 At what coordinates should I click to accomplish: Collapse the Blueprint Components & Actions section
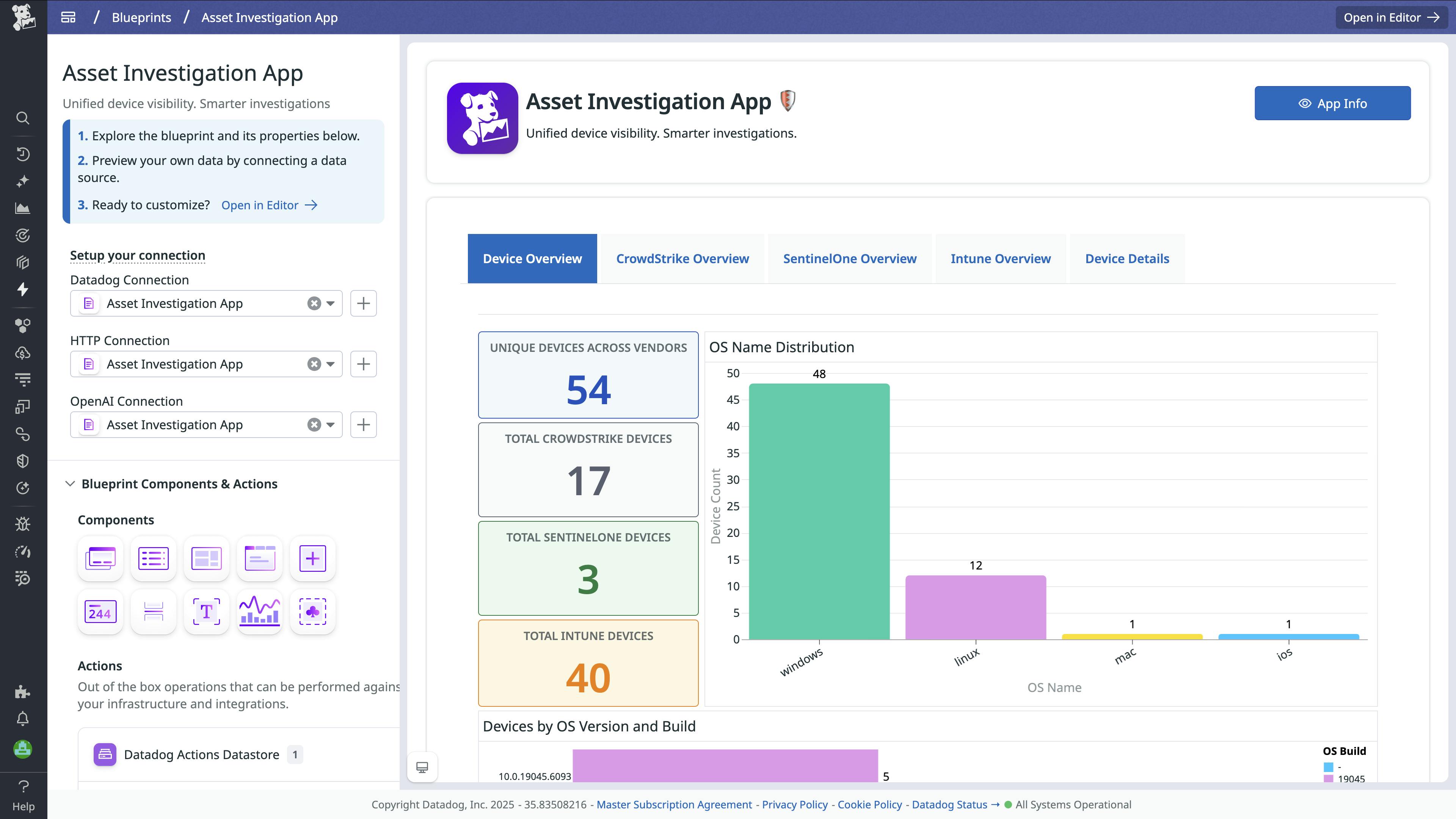[70, 484]
